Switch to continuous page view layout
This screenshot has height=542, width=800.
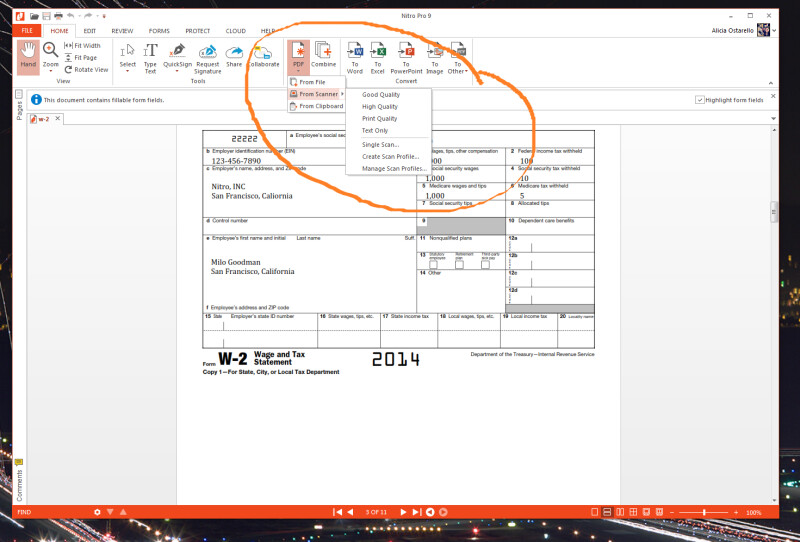click(x=607, y=512)
